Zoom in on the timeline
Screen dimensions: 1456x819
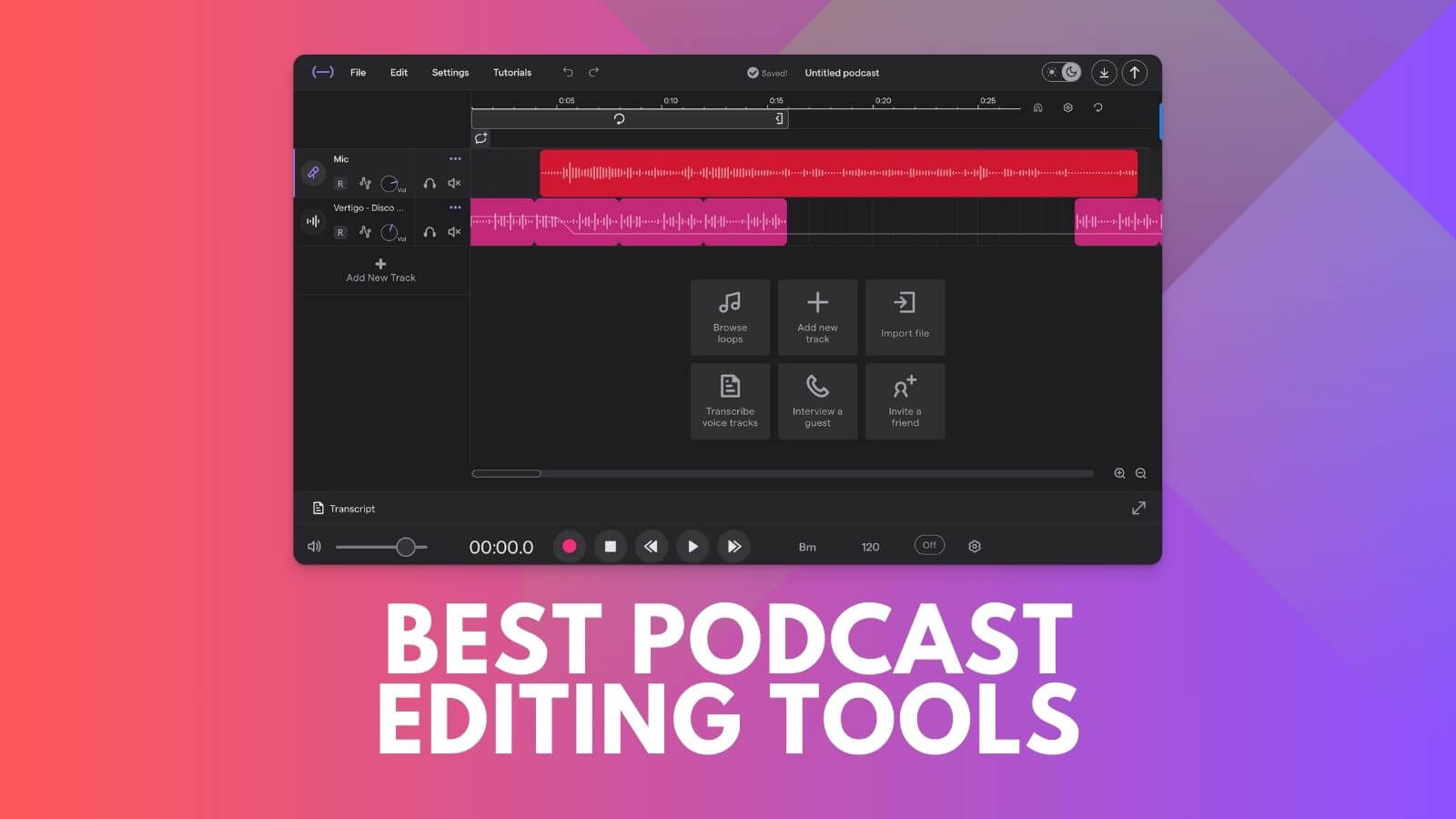1119,473
